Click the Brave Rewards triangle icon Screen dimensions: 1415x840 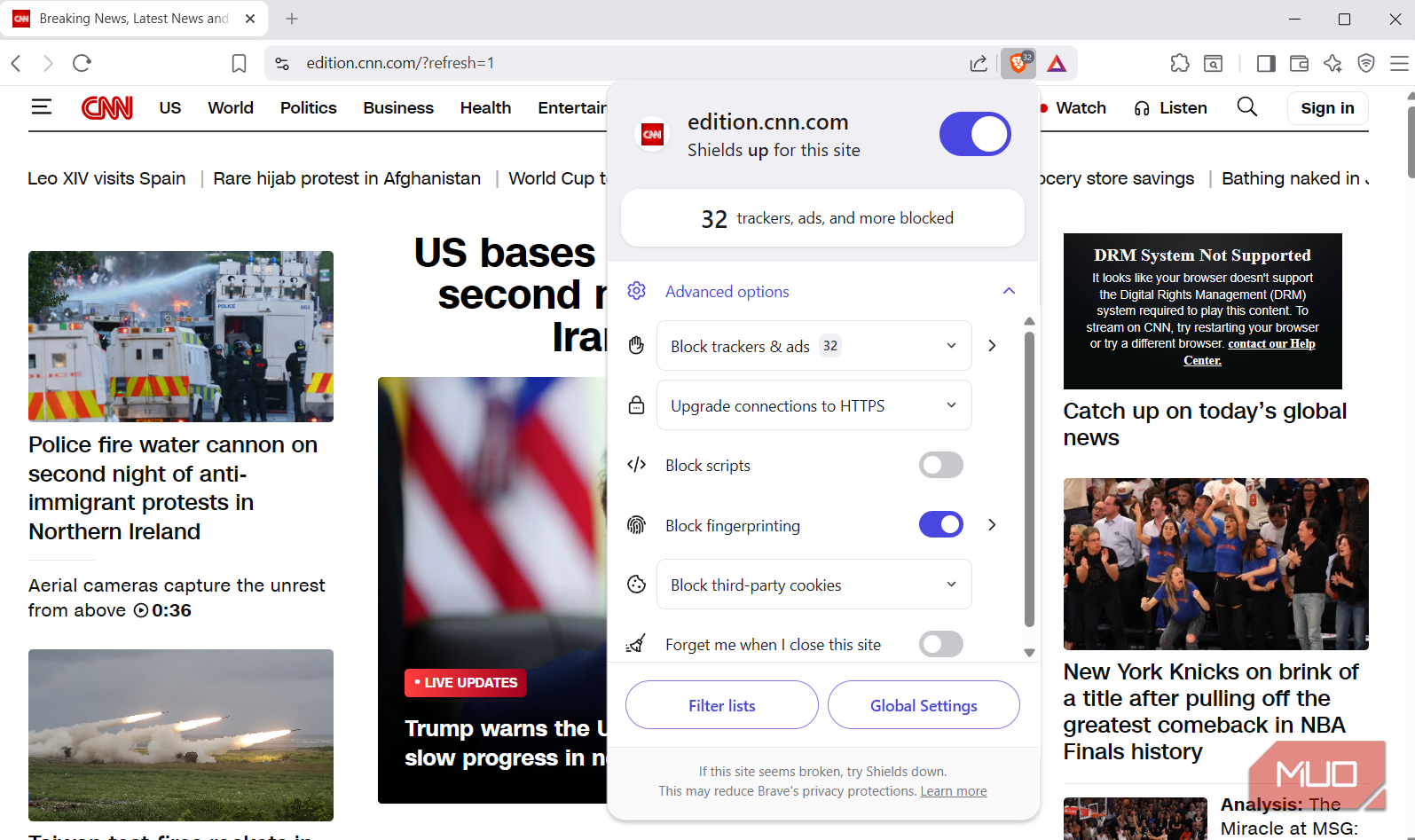click(1057, 63)
